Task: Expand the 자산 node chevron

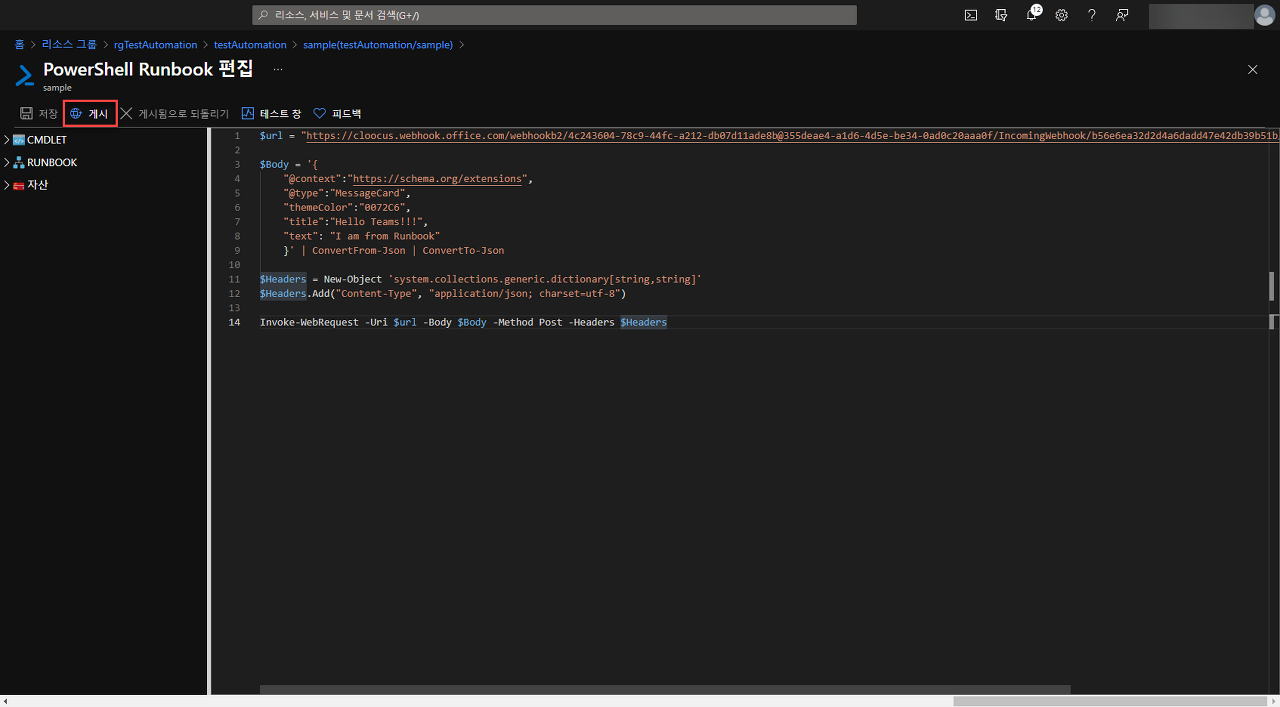Action: tap(7, 185)
